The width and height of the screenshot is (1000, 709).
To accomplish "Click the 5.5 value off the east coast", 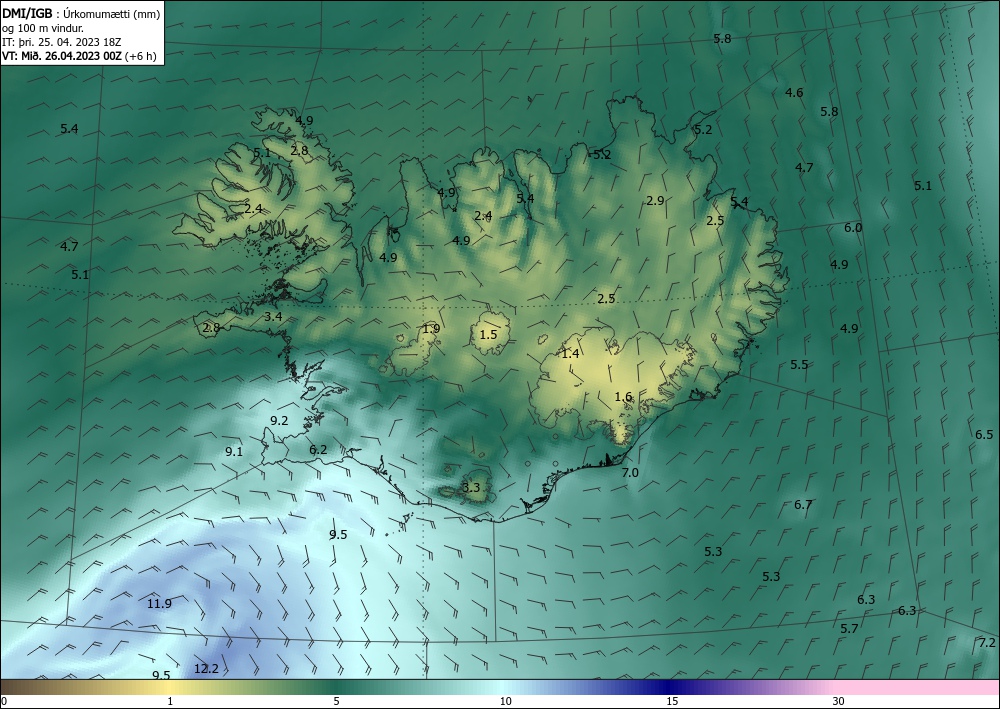I will (799, 365).
